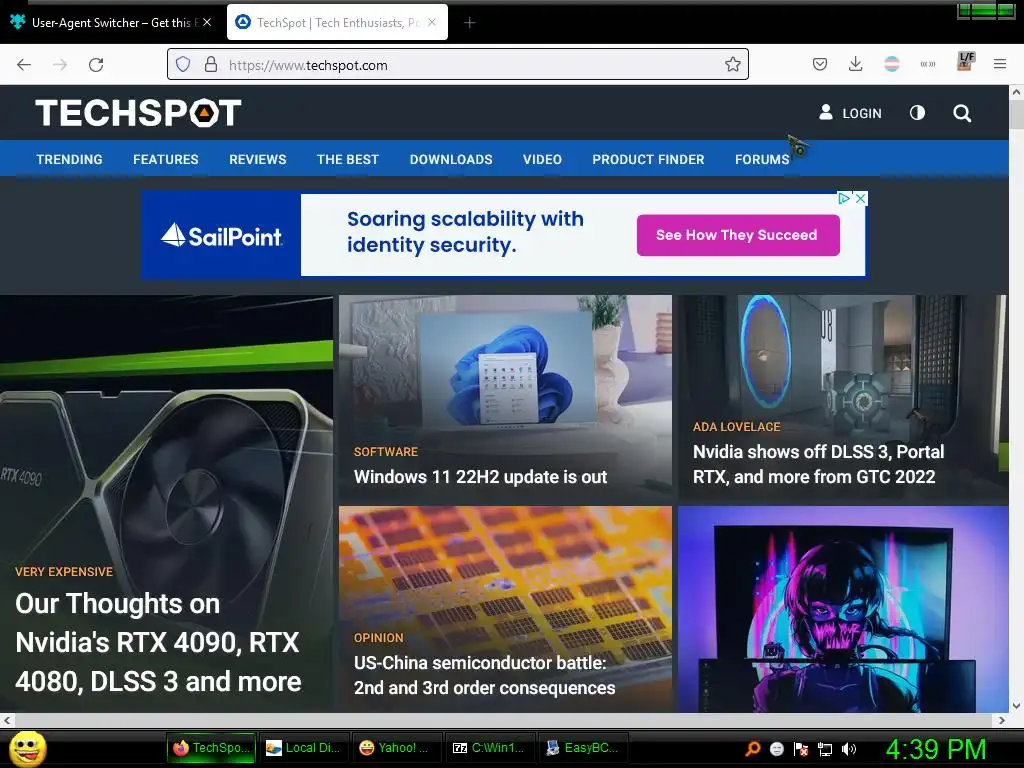
Task: Open the Windows 11 22H2 update article
Action: [481, 477]
